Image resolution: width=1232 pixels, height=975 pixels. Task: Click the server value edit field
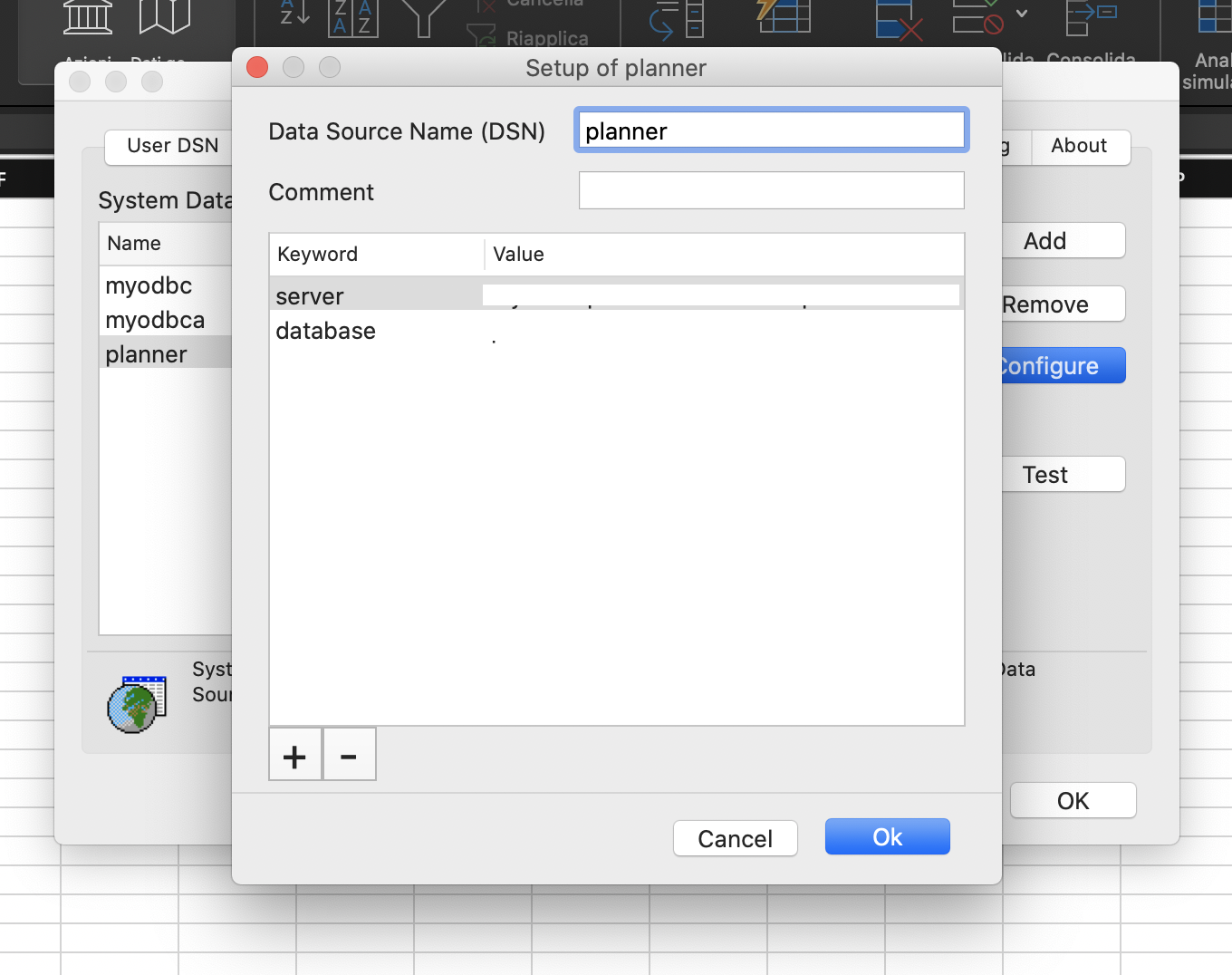coord(721,294)
